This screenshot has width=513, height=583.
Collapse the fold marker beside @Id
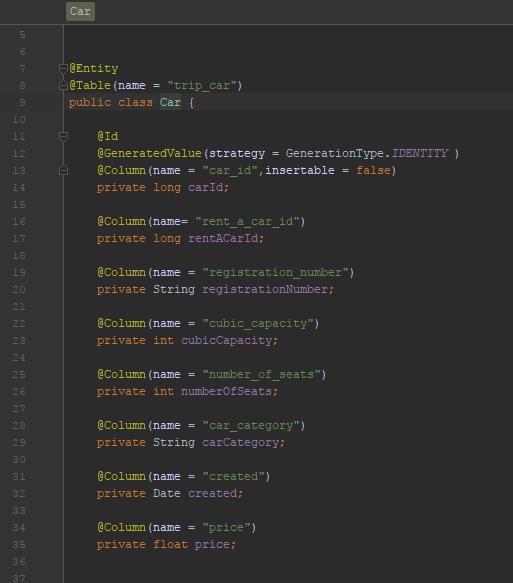[x=63, y=136]
